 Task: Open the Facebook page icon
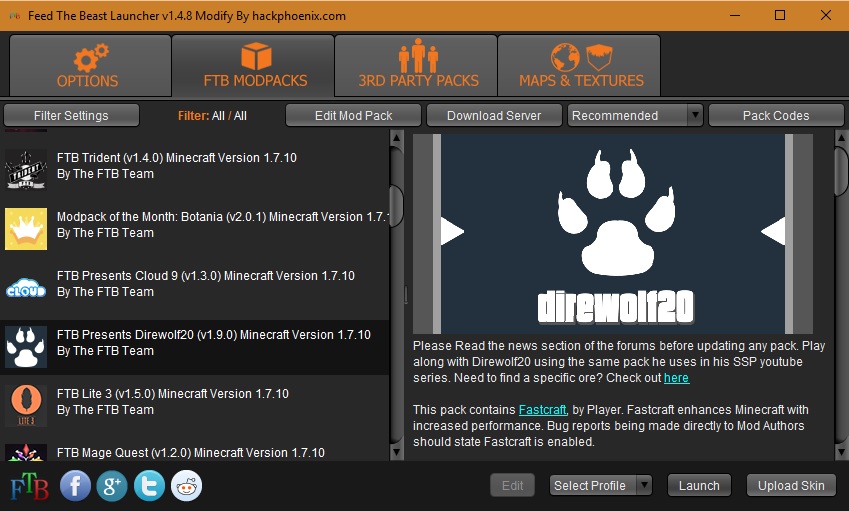(x=75, y=486)
